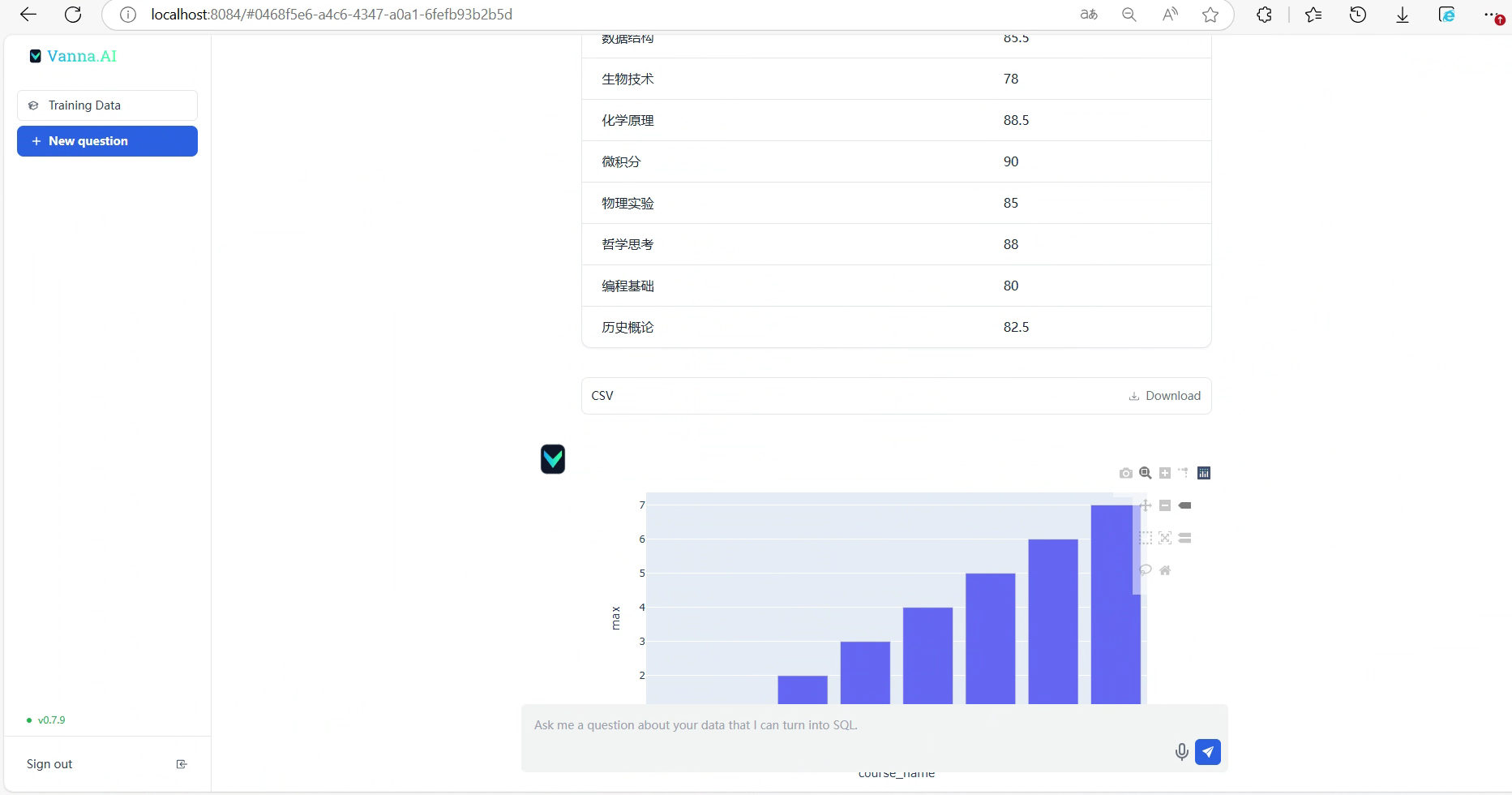Click Sign out in sidebar
This screenshot has height=795, width=1512.
(x=49, y=764)
